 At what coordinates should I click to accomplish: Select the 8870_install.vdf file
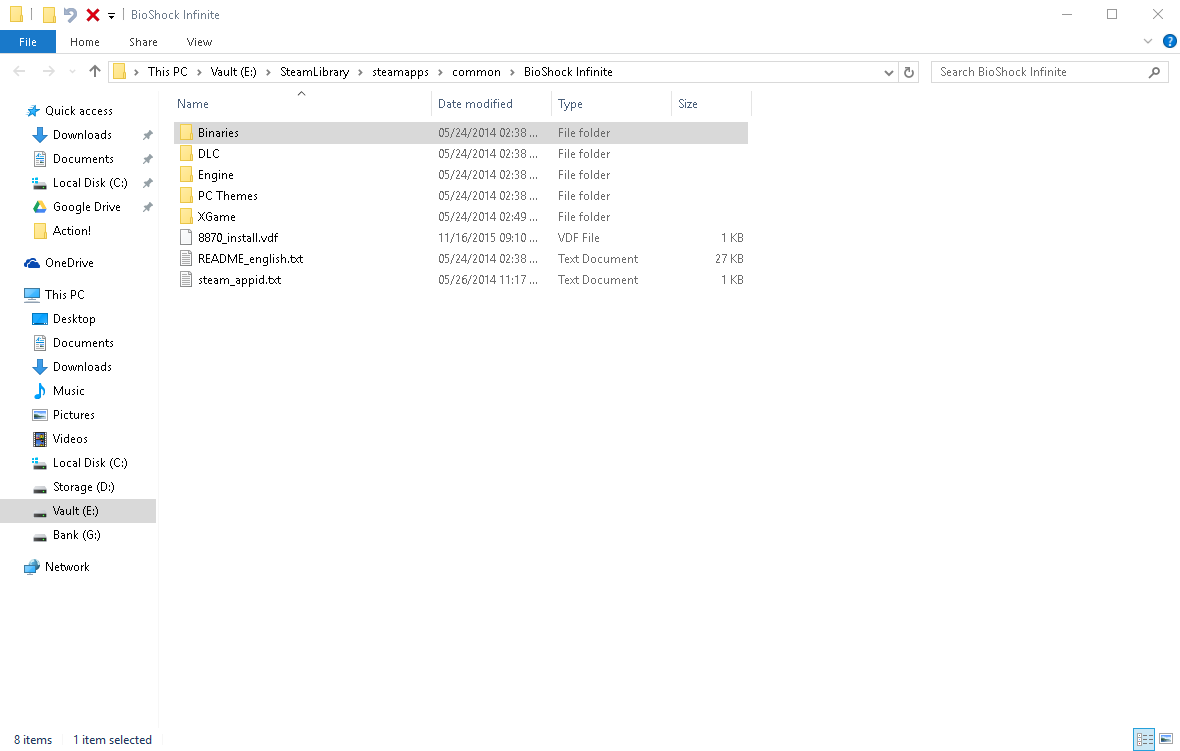461,238
